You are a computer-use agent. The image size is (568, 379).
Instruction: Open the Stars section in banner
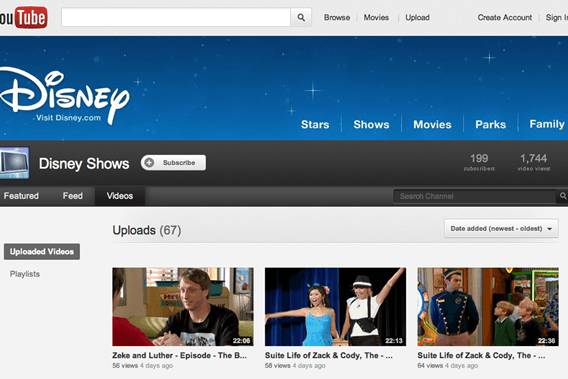tap(315, 124)
